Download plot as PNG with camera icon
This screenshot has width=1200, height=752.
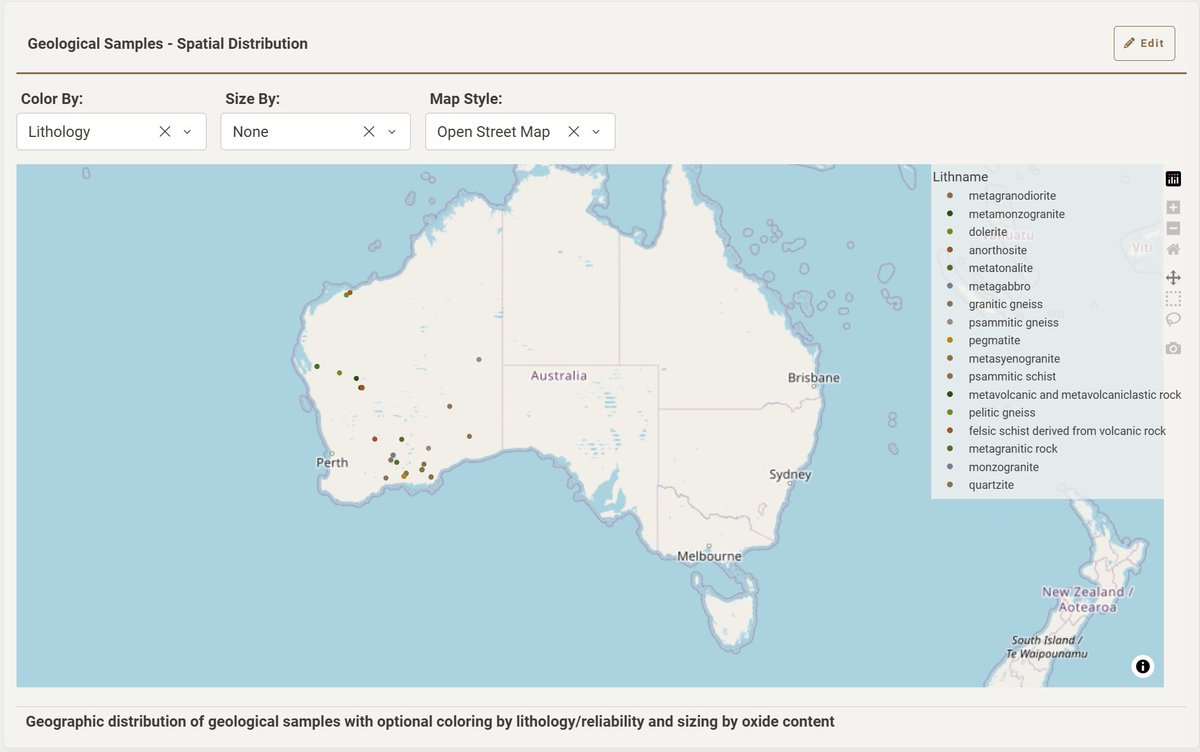1173,348
